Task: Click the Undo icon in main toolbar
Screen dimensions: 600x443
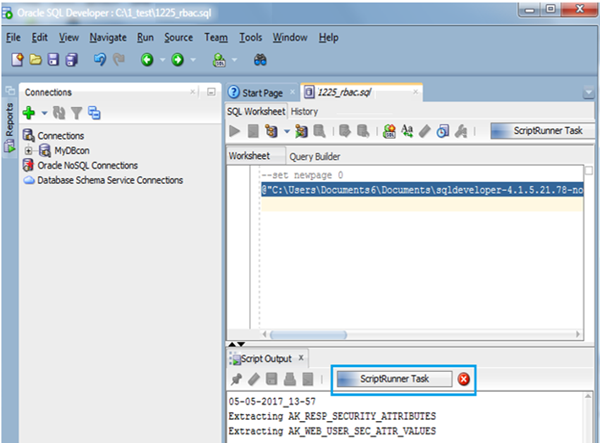Action: pyautogui.click(x=100, y=61)
